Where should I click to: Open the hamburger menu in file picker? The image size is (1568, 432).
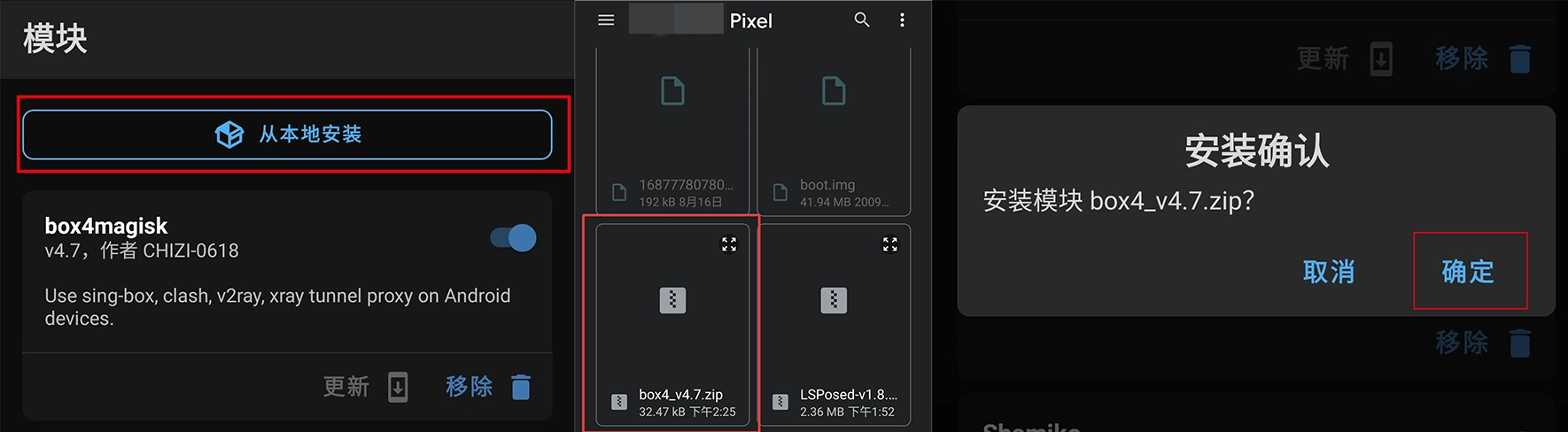pyautogui.click(x=606, y=19)
